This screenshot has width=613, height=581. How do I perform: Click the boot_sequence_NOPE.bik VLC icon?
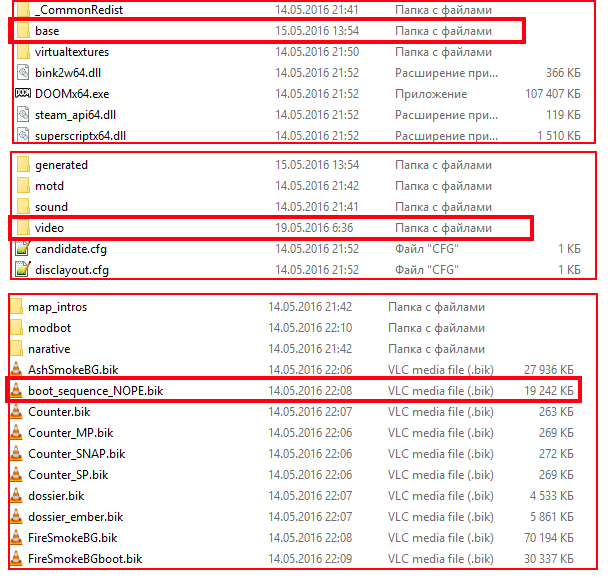point(16,390)
